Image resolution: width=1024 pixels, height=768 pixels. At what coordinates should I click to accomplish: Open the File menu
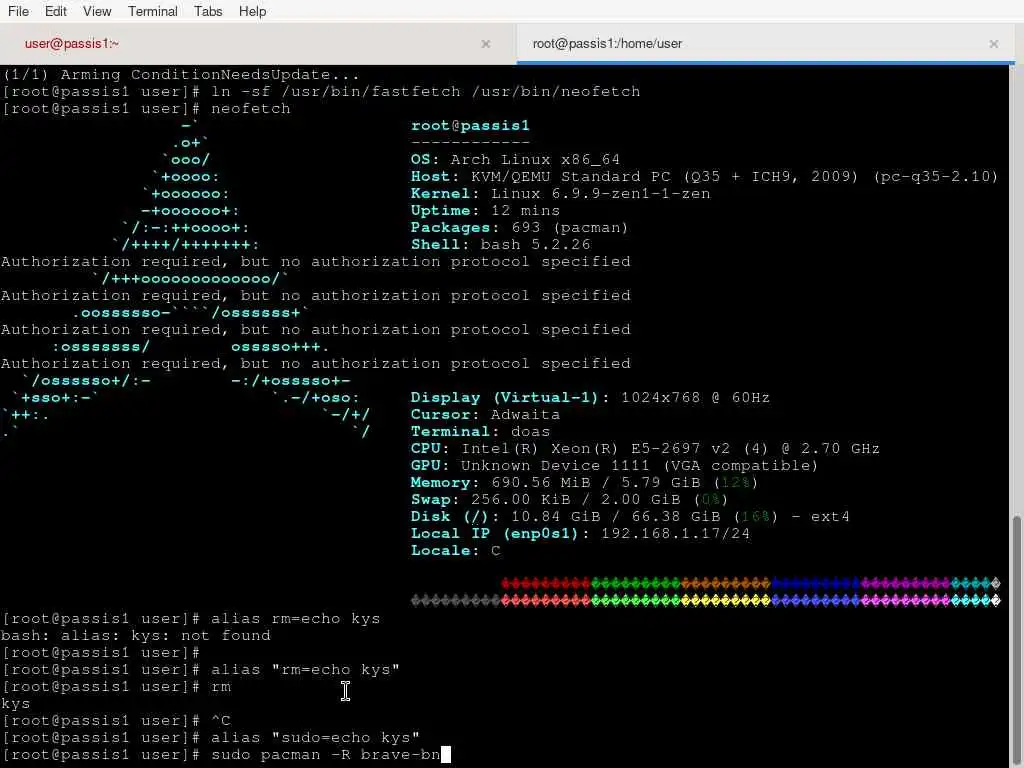[18, 11]
